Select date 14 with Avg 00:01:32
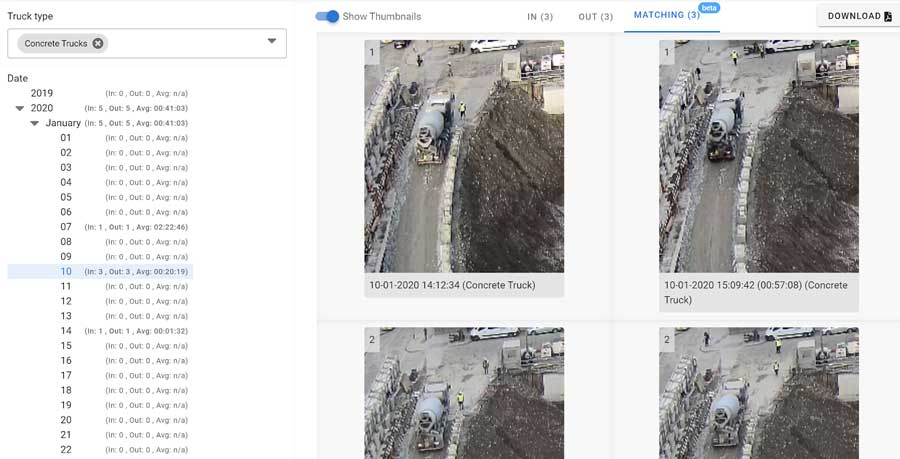Screen dimensions: 900x459 (x=100, y=331)
